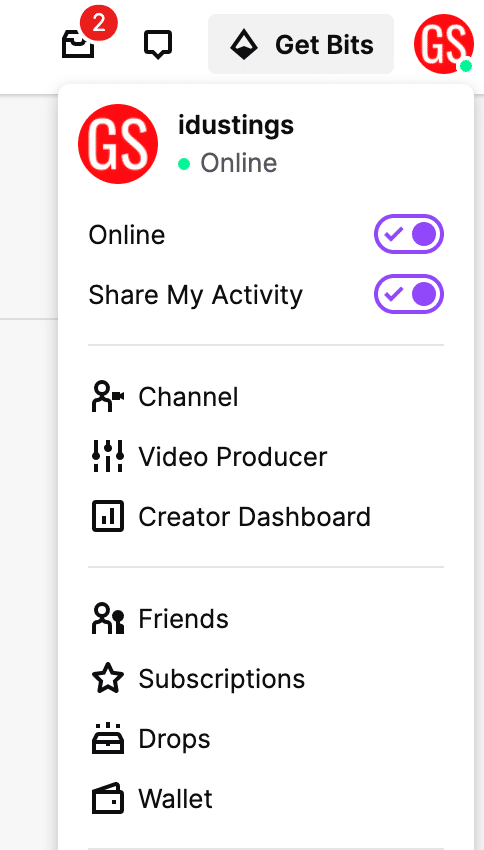484x850 pixels.
Task: Open the Channel menu item
Action: pyautogui.click(x=266, y=397)
